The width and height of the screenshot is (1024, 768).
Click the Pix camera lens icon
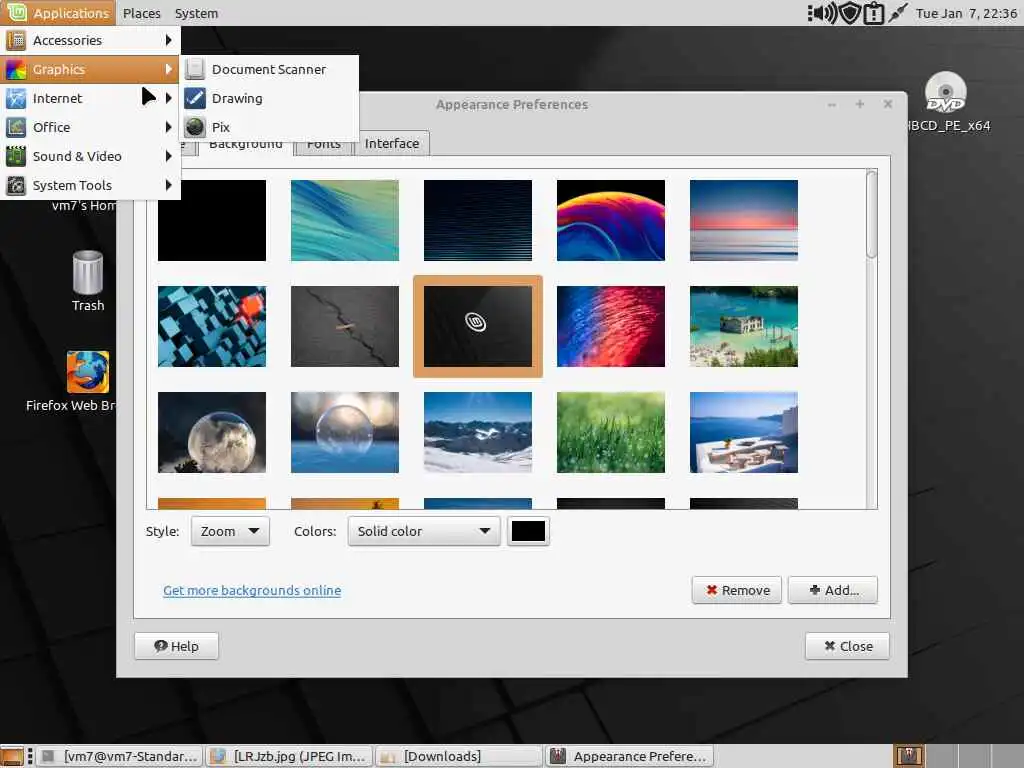(x=195, y=127)
